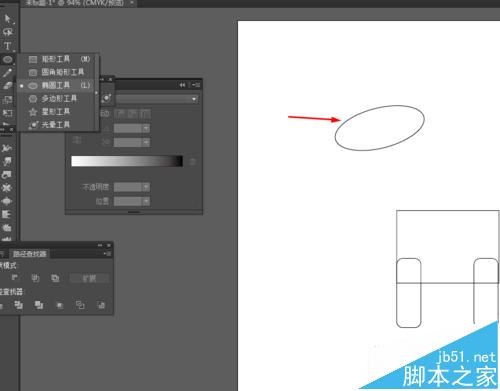Select the Scale tool

pyautogui.click(x=7, y=100)
